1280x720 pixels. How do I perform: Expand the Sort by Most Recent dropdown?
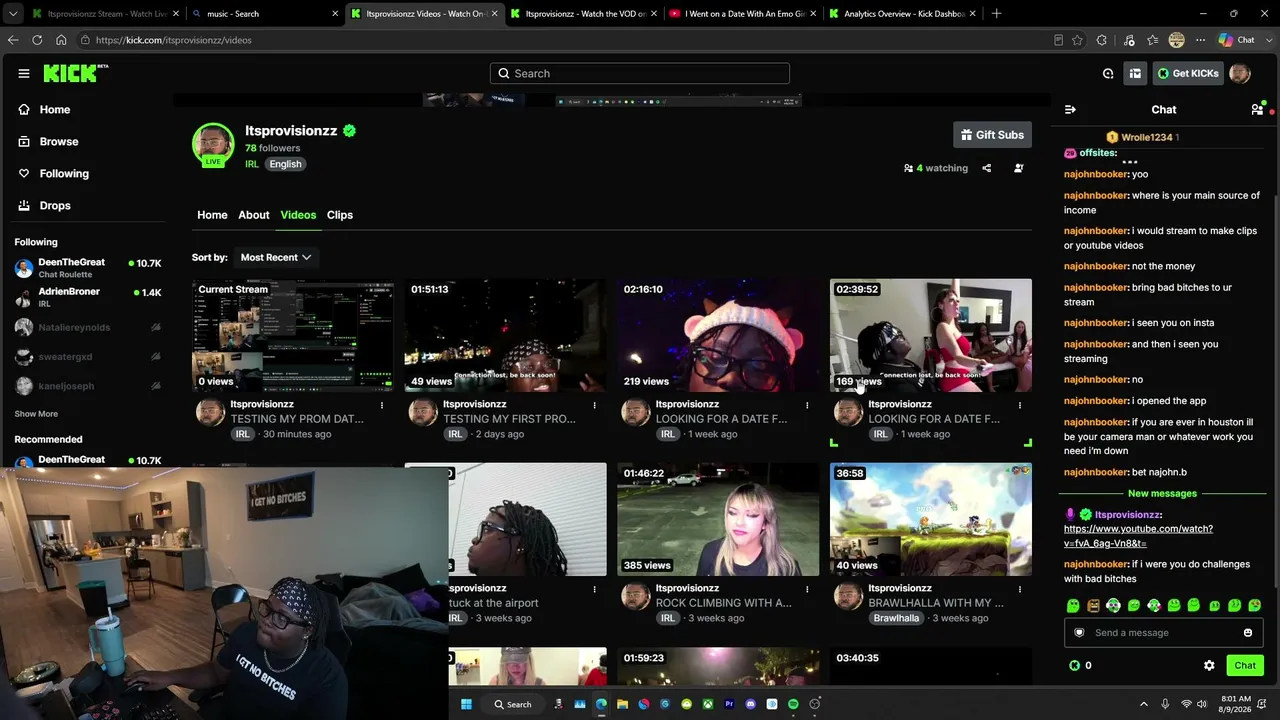(276, 257)
